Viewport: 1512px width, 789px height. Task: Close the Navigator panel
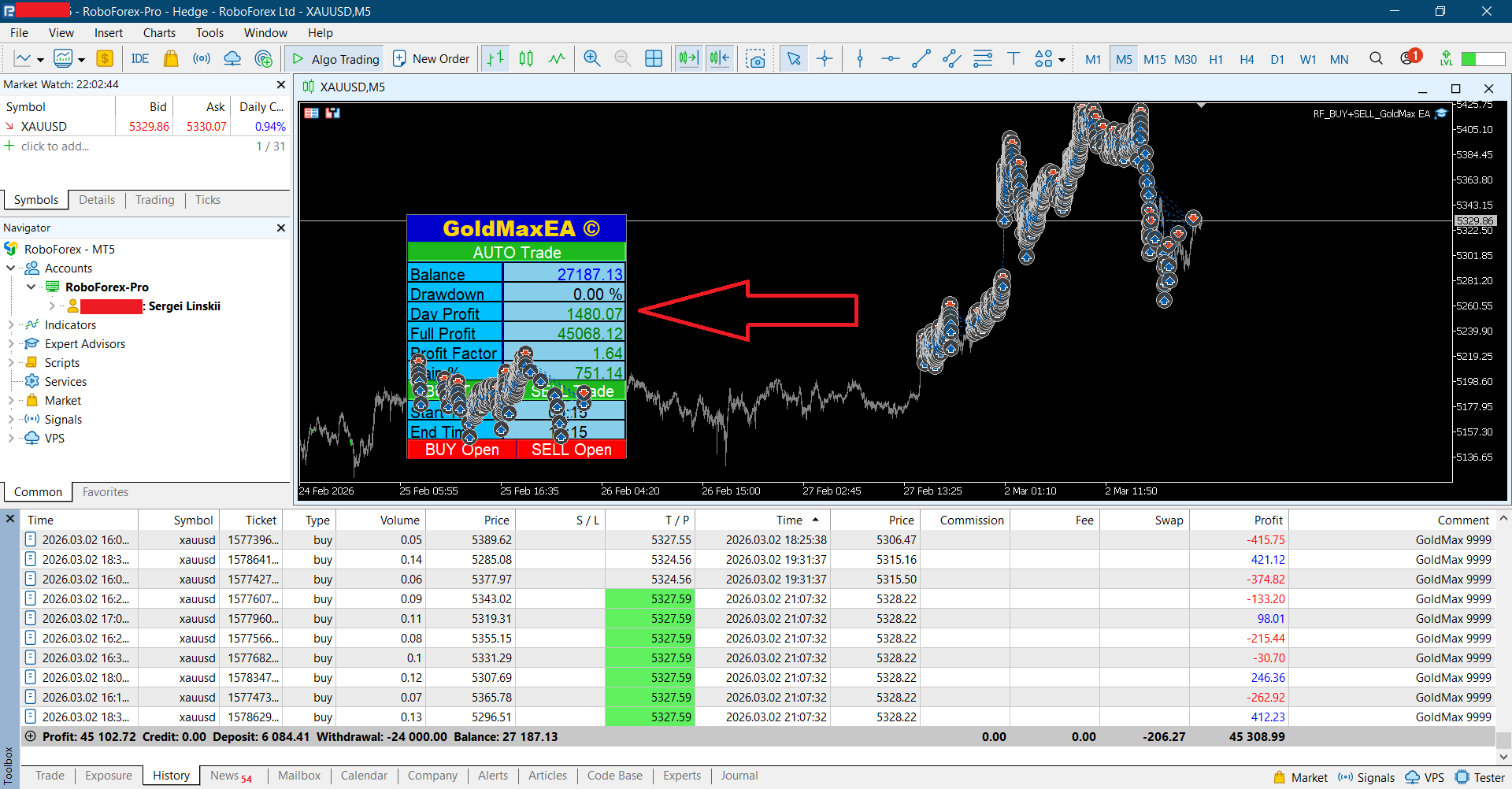pyautogui.click(x=281, y=228)
